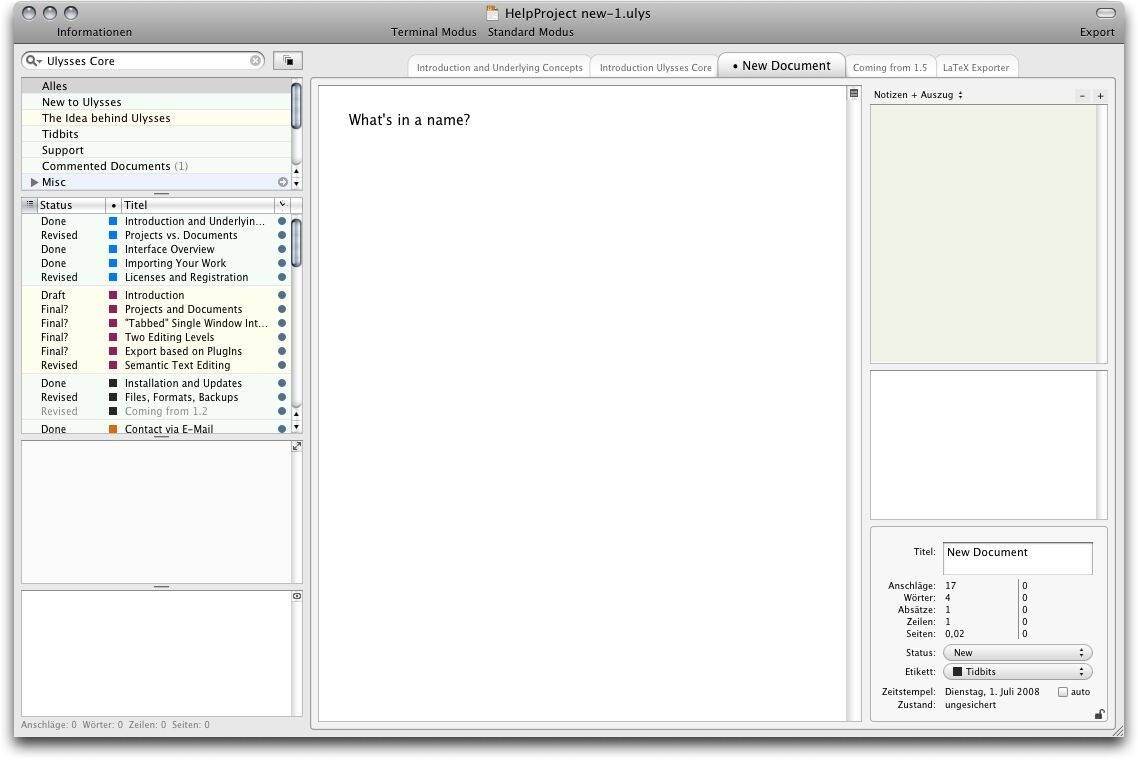Click the dot column header

click(x=113, y=205)
